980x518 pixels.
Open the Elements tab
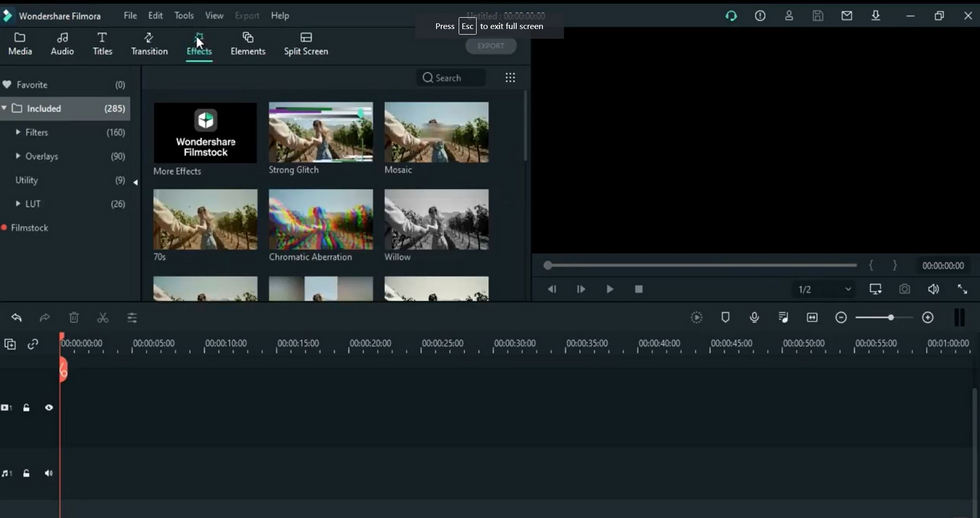(x=248, y=44)
